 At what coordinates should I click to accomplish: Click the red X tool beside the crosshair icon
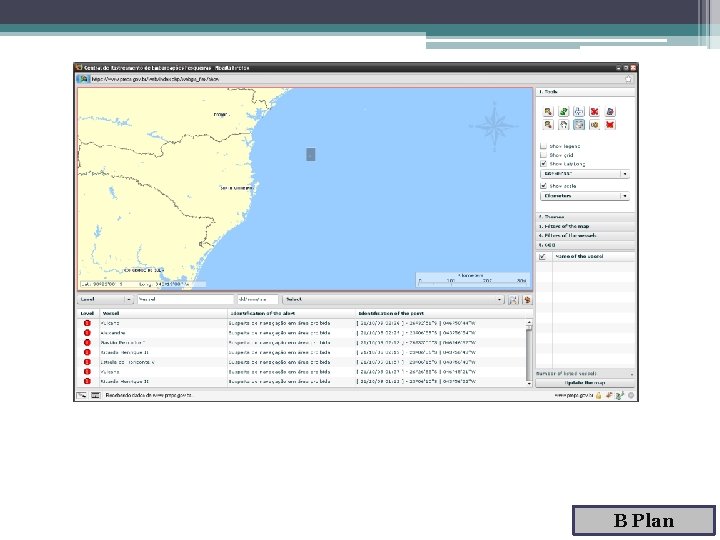[594, 112]
